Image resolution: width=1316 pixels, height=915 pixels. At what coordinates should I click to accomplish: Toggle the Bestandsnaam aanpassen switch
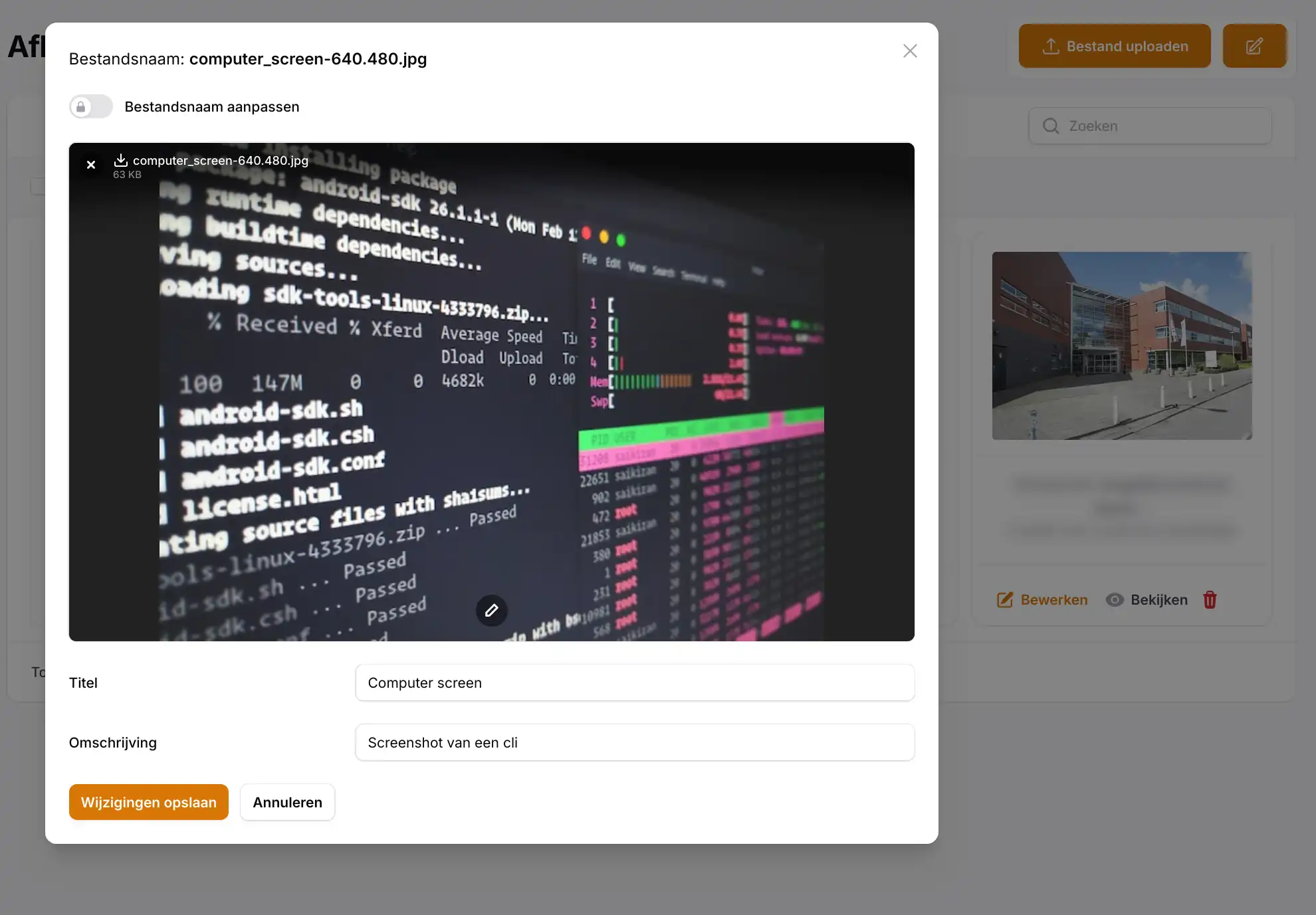(x=91, y=107)
